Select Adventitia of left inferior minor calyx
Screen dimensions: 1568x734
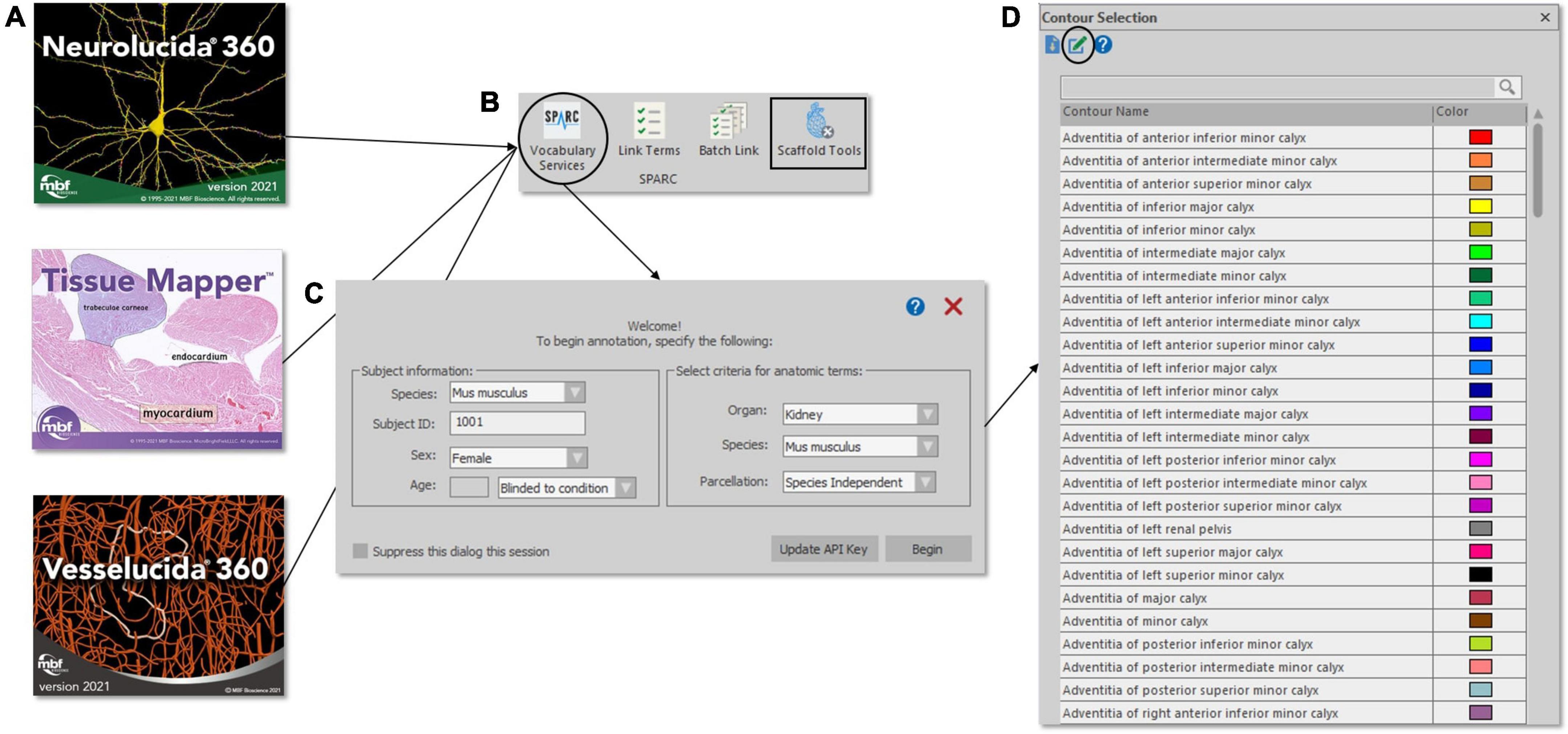(1293, 390)
